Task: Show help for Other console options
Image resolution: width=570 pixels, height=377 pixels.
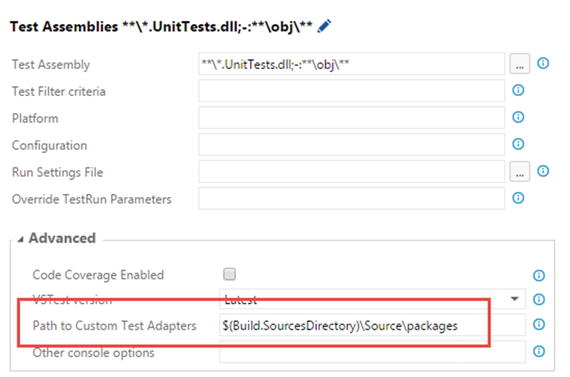Action: [539, 351]
